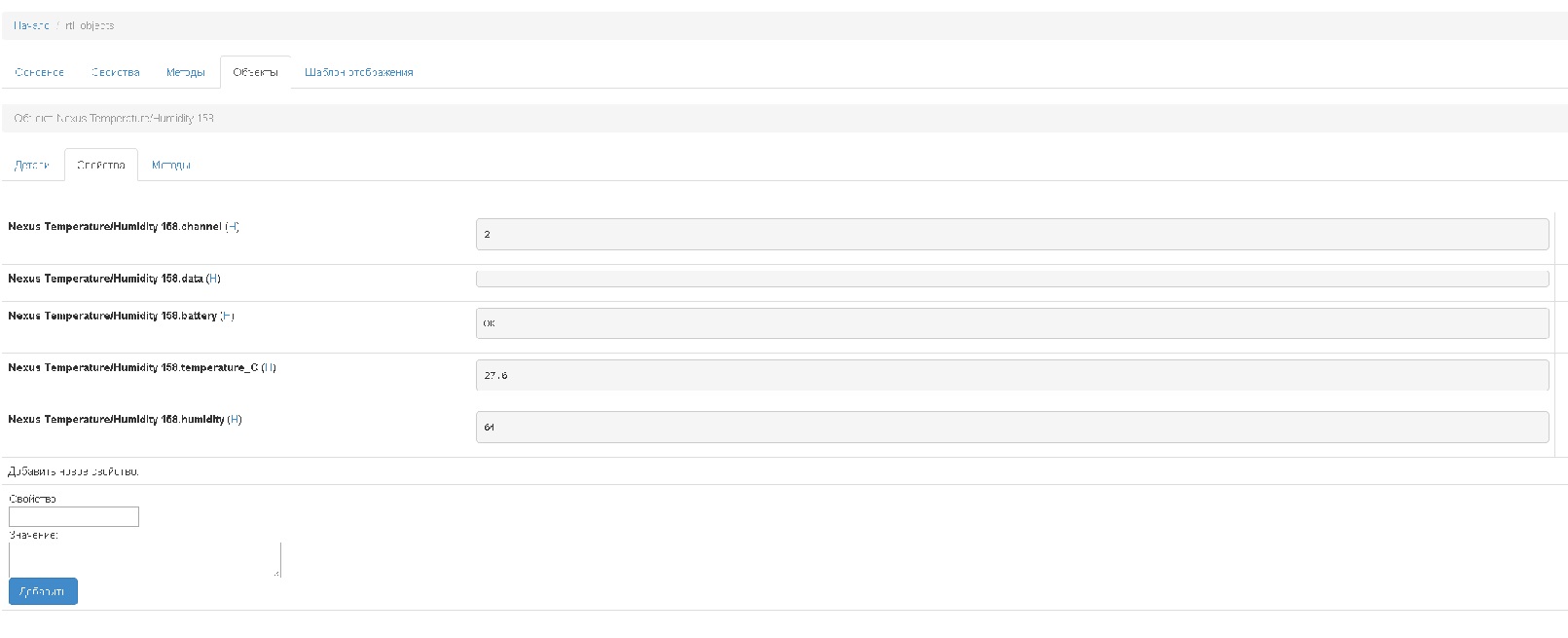This screenshot has height=638, width=1568.
Task: Open the H link for channel property
Action: (x=232, y=227)
